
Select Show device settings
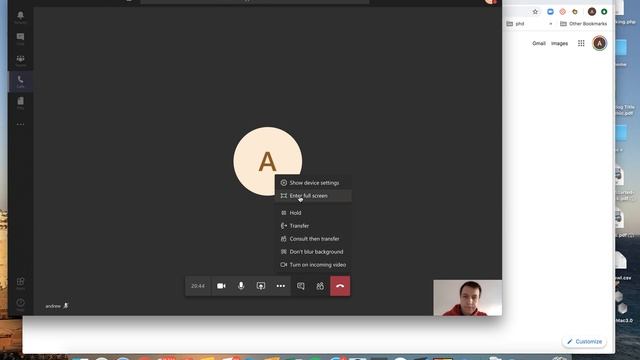[313, 183]
